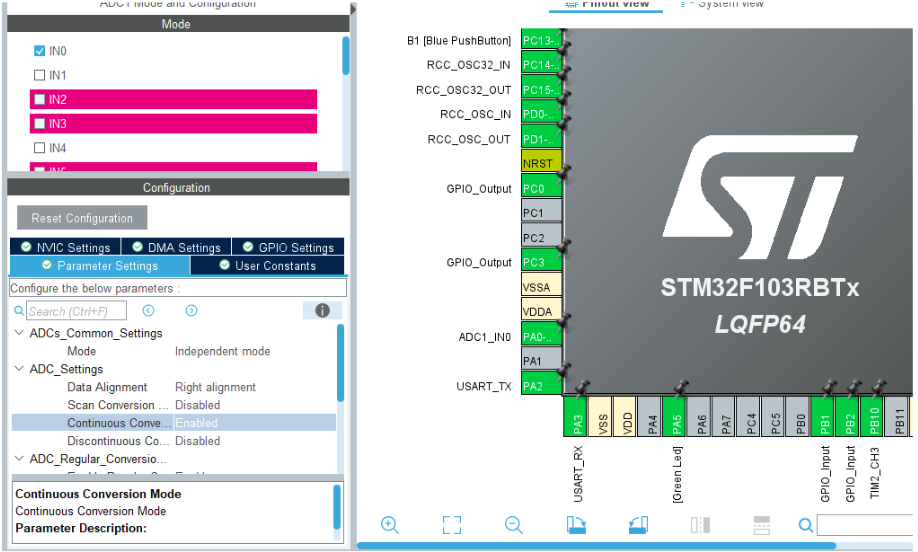The image size is (918, 552).
Task: Click the pinout horizontal scrollbar
Action: click(596, 546)
